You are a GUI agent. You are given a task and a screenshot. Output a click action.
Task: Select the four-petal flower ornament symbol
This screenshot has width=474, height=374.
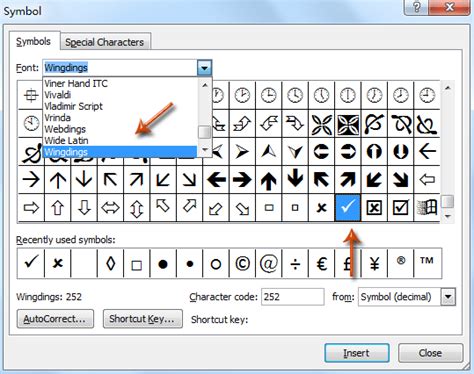pos(321,124)
